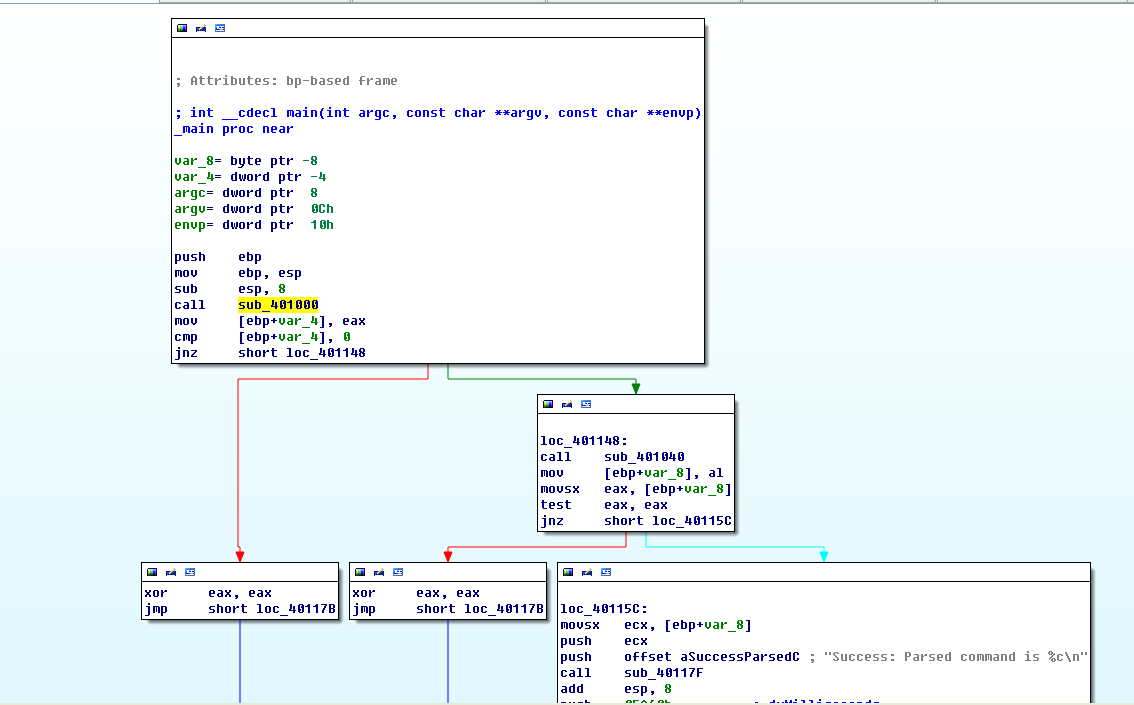The width and height of the screenshot is (1134, 705).
Task: Click loc_401148 in the jnz instruction of _main
Action: (x=325, y=353)
